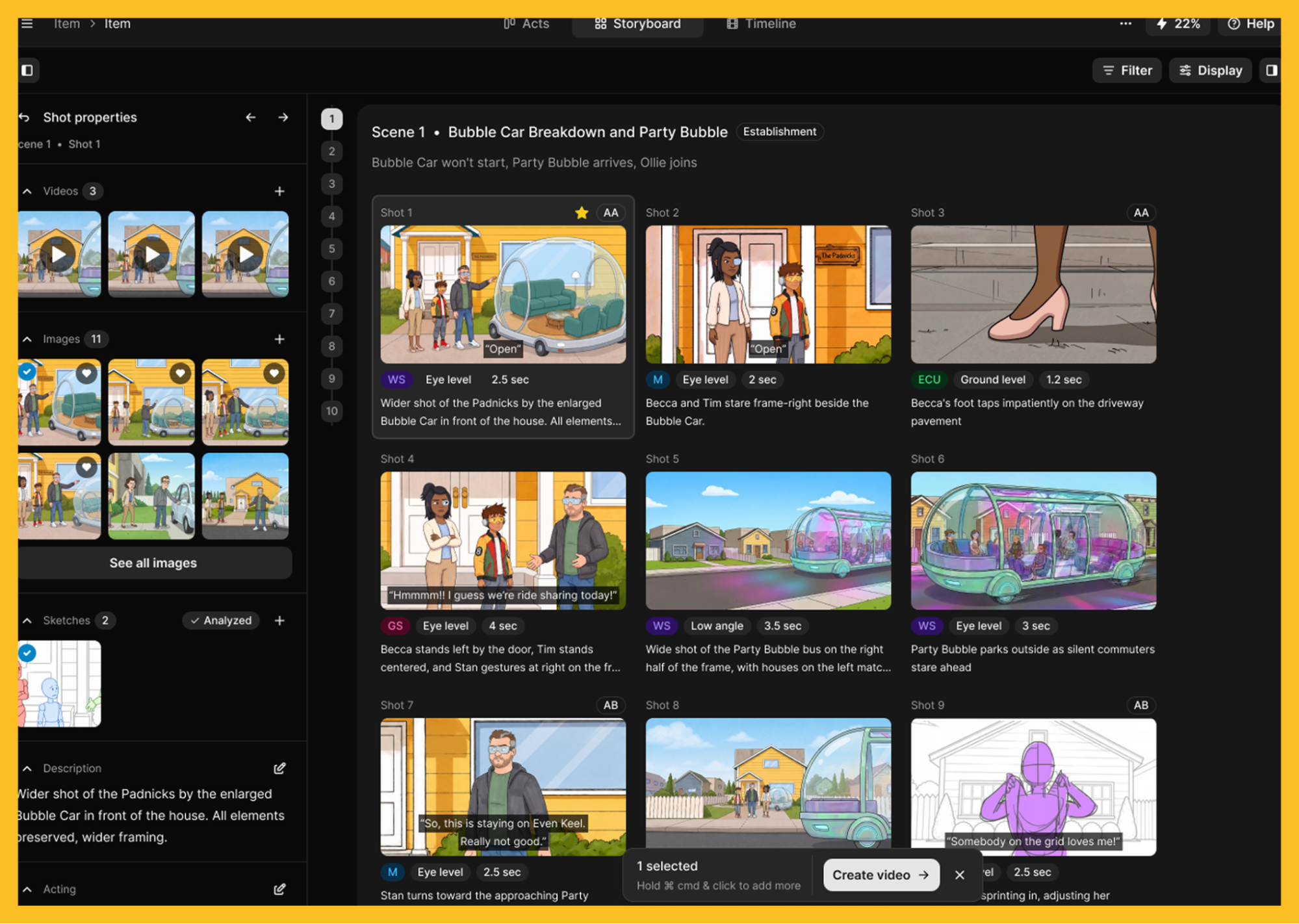Edit the Acting section pencil icon
The image size is (1299, 924).
click(279, 890)
